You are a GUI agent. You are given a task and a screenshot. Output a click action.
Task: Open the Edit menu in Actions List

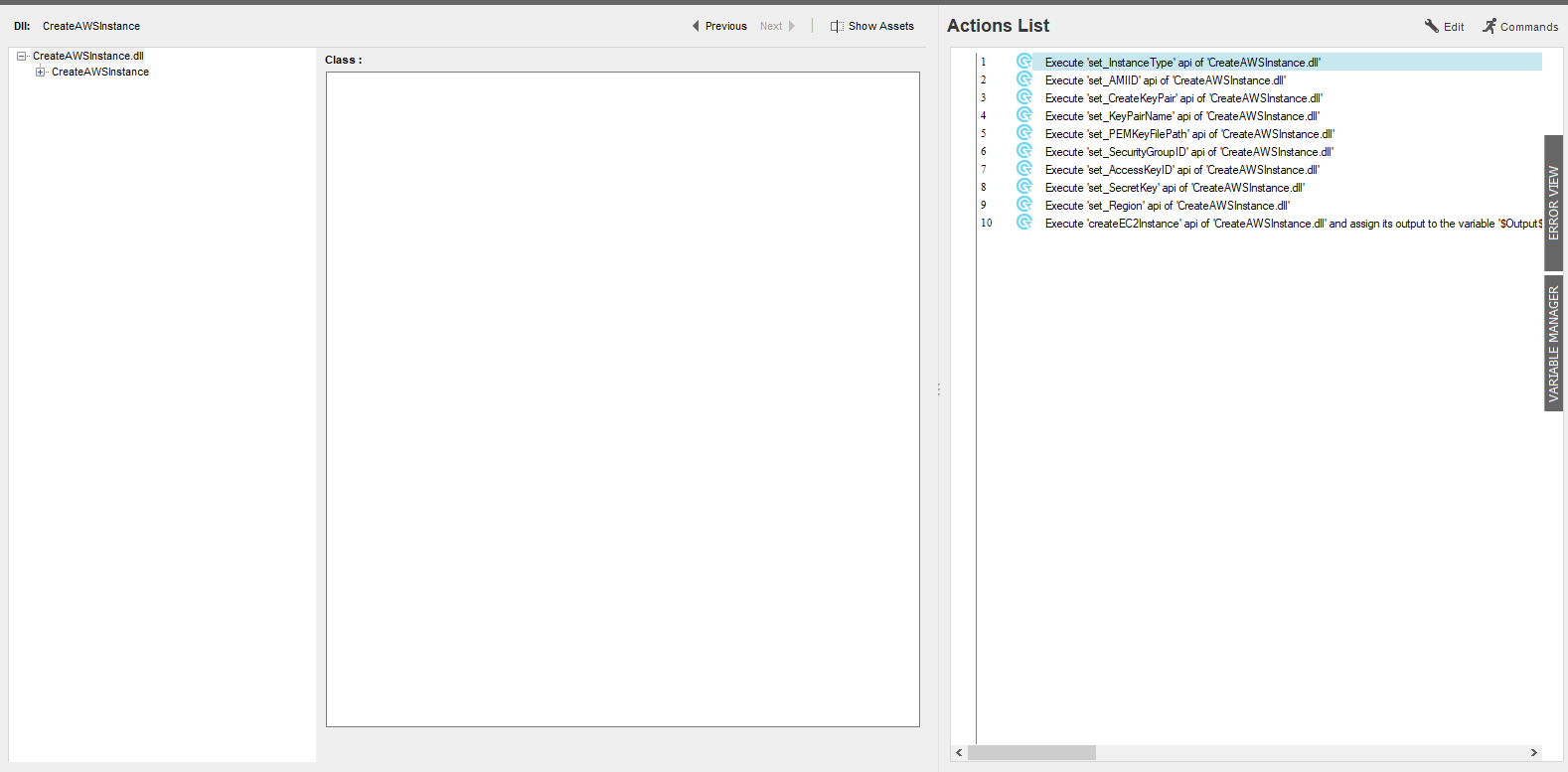click(x=1444, y=27)
